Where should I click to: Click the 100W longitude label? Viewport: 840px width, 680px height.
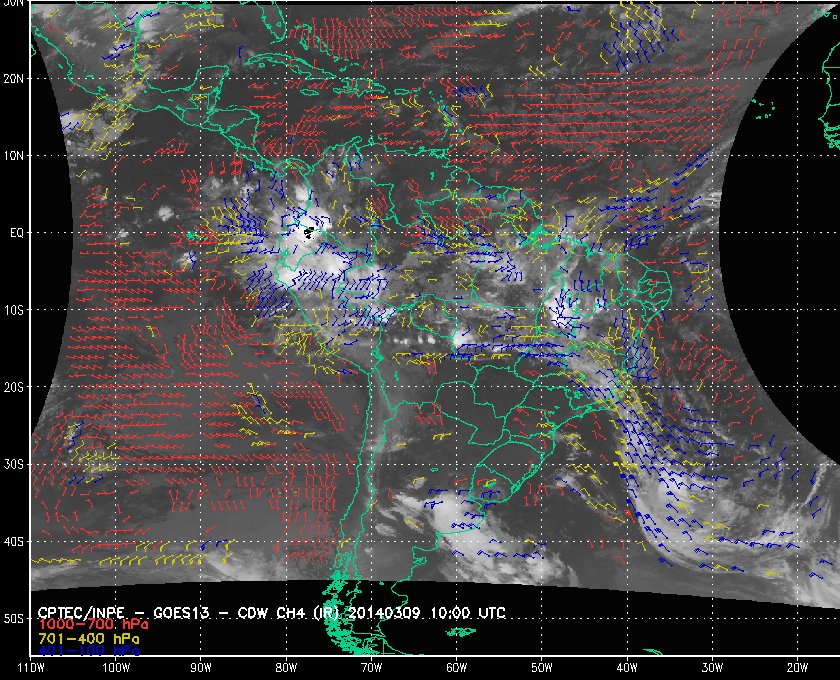tap(116, 668)
